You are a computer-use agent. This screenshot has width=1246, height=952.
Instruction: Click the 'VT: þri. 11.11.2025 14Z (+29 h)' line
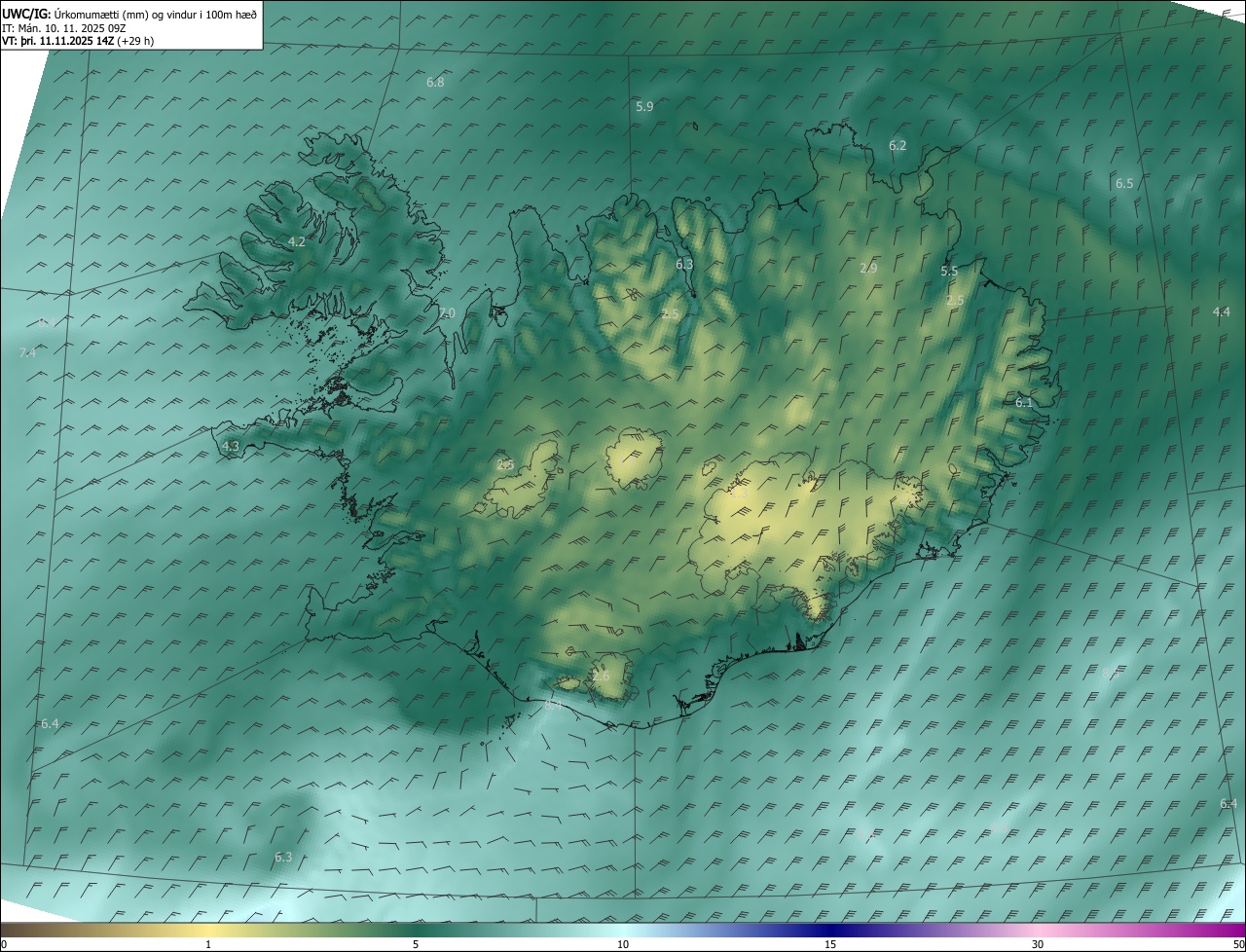click(x=78, y=41)
